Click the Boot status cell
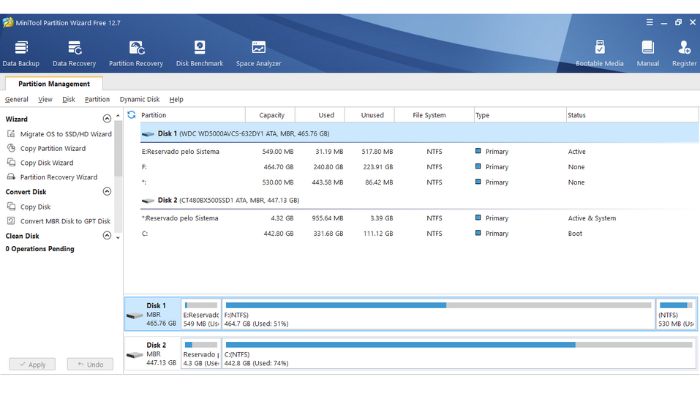 point(575,233)
